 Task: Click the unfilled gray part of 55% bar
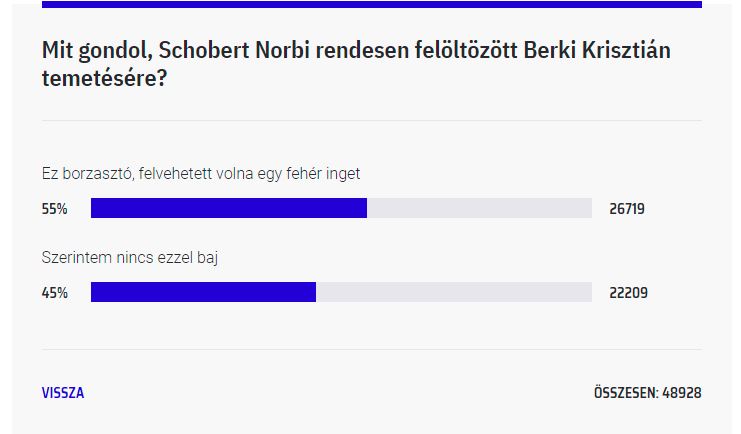tap(480, 208)
